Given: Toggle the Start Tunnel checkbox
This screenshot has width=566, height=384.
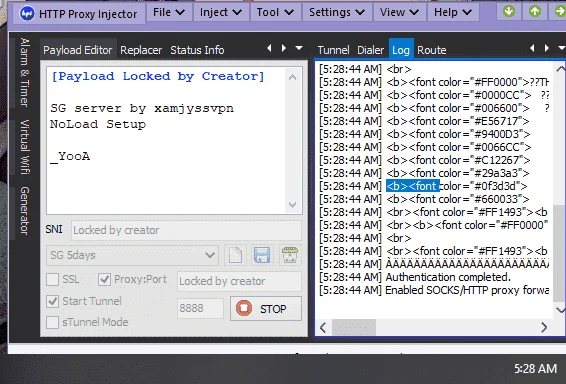Looking at the screenshot, I should [53, 301].
